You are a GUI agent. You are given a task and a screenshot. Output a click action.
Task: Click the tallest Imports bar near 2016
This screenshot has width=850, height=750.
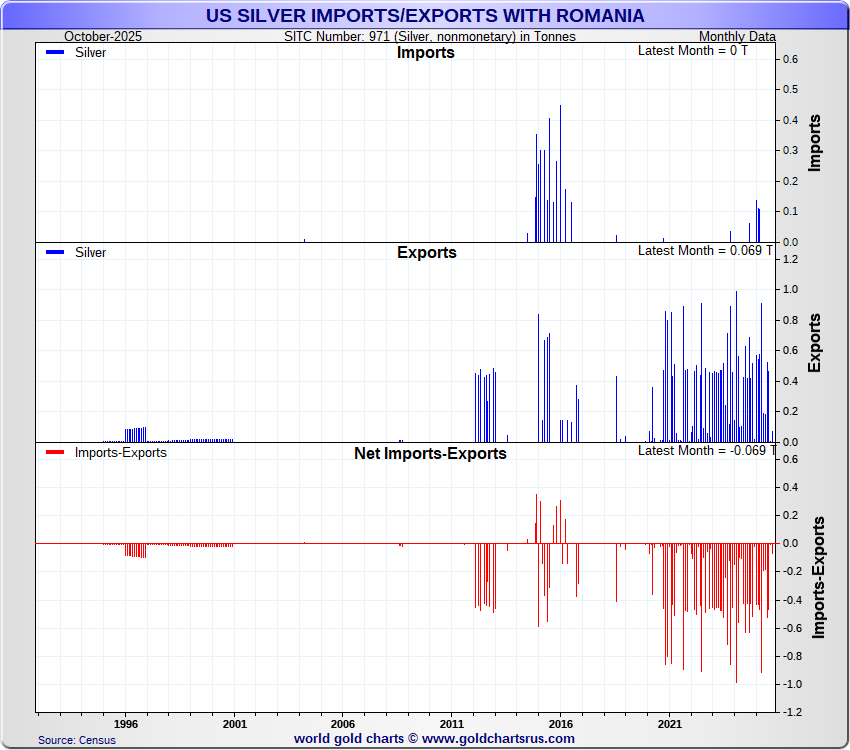coord(561,173)
